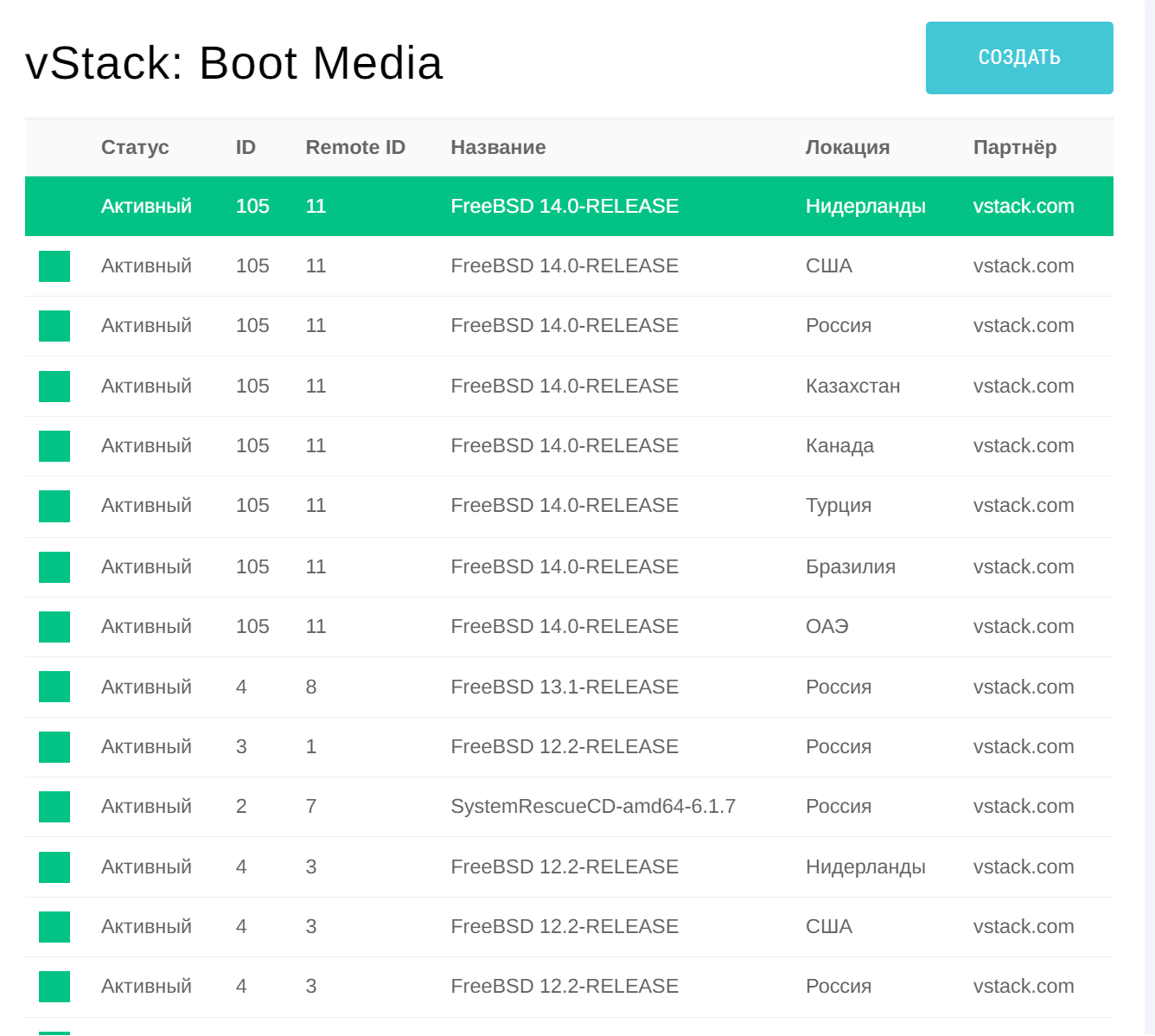Click the ОАЭ location cell
The width and height of the screenshot is (1155, 1036).
[827, 626]
